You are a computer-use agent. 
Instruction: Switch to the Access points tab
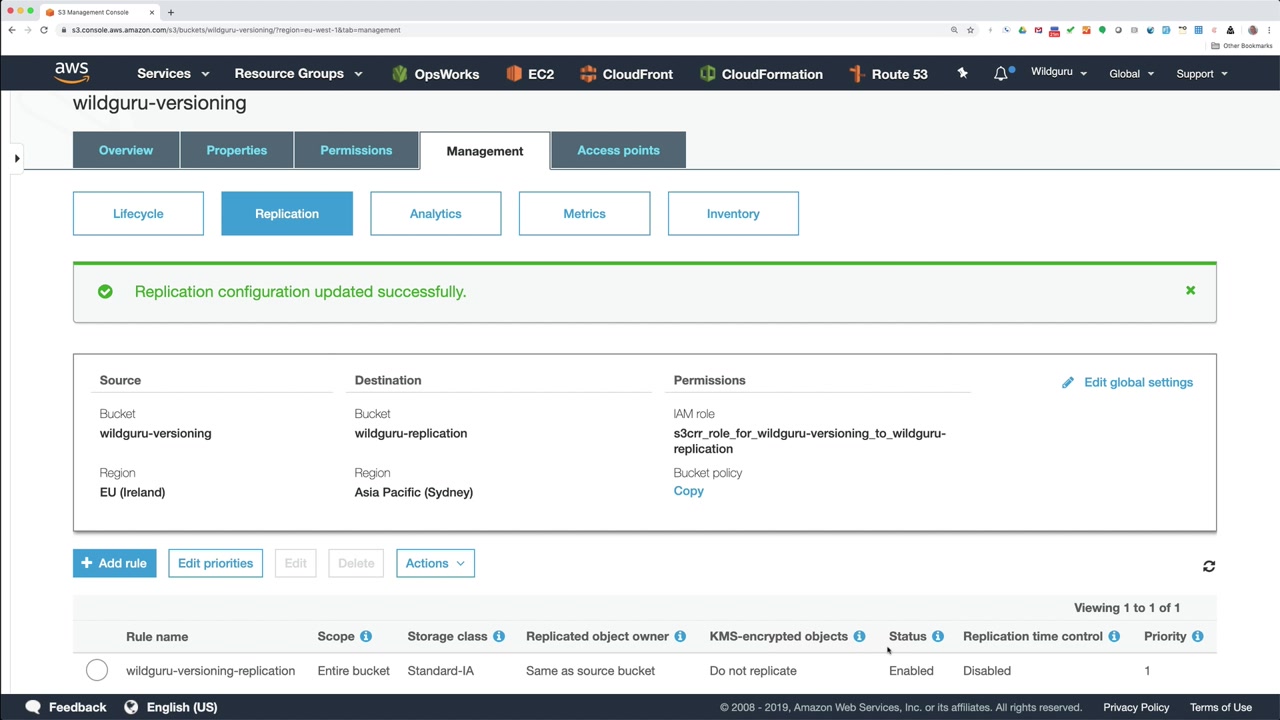coord(618,150)
